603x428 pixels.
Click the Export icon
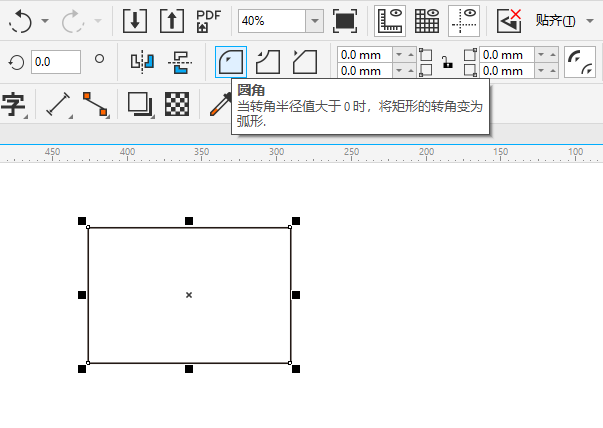(172, 20)
